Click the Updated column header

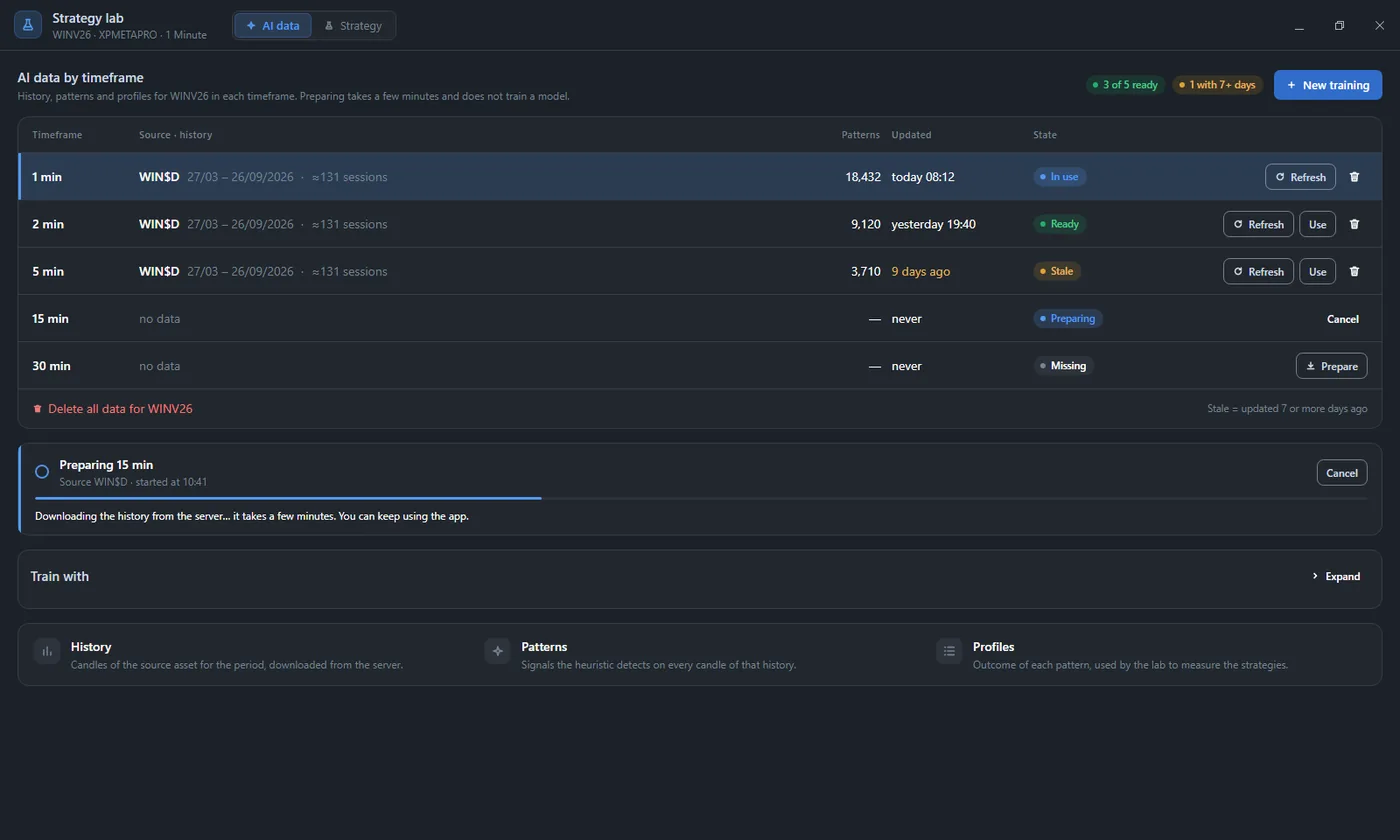[x=911, y=135]
